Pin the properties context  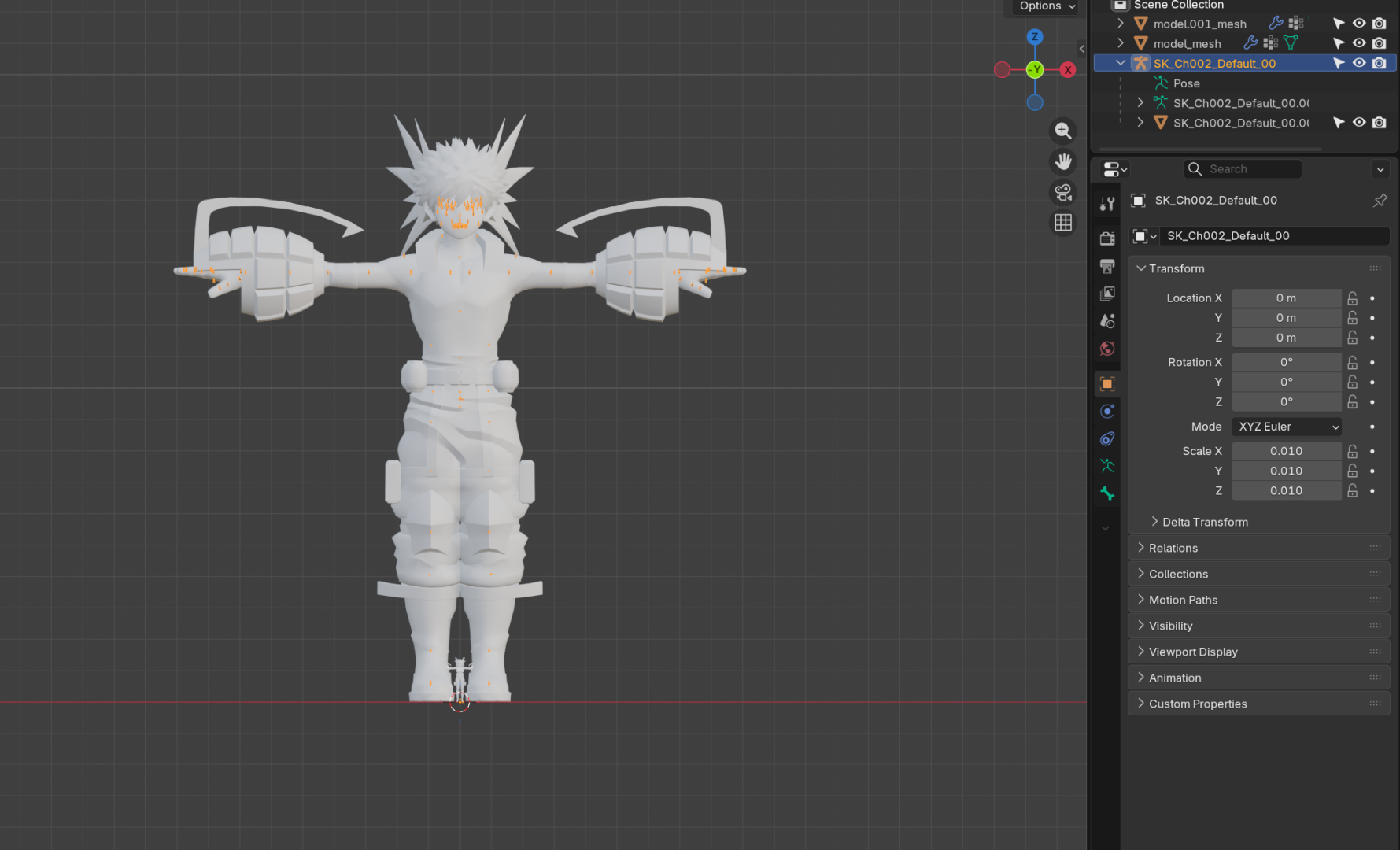tap(1380, 201)
